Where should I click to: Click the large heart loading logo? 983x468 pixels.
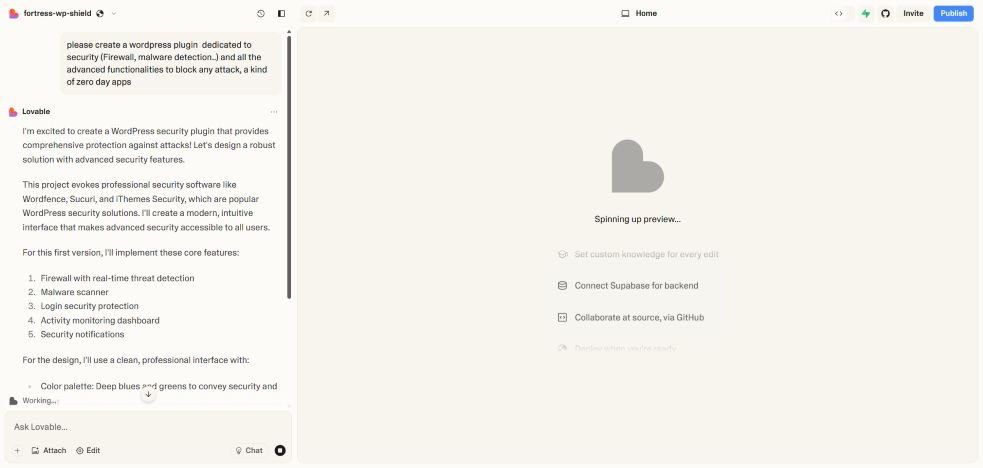(638, 166)
